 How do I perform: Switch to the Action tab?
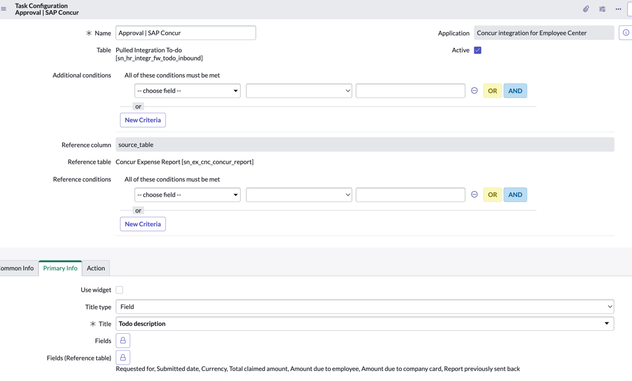(x=96, y=268)
